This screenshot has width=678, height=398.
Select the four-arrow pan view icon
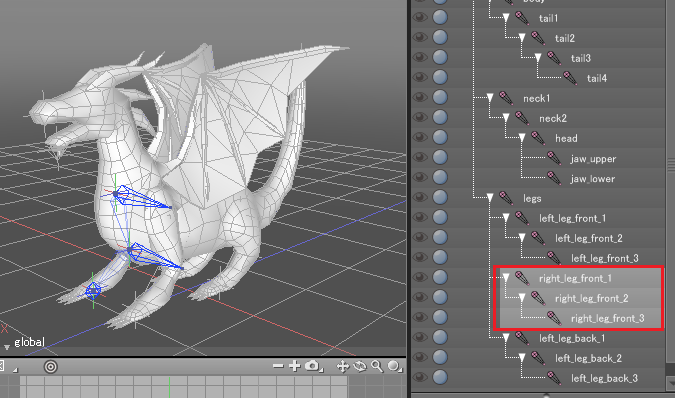tap(343, 367)
